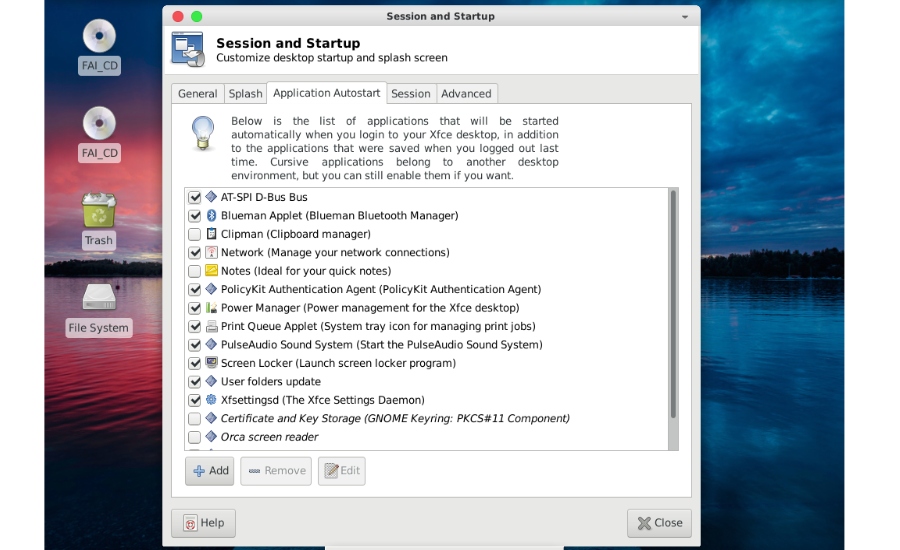The image size is (900, 550).
Task: Select the Trash icon on the desktop
Action: 99,210
